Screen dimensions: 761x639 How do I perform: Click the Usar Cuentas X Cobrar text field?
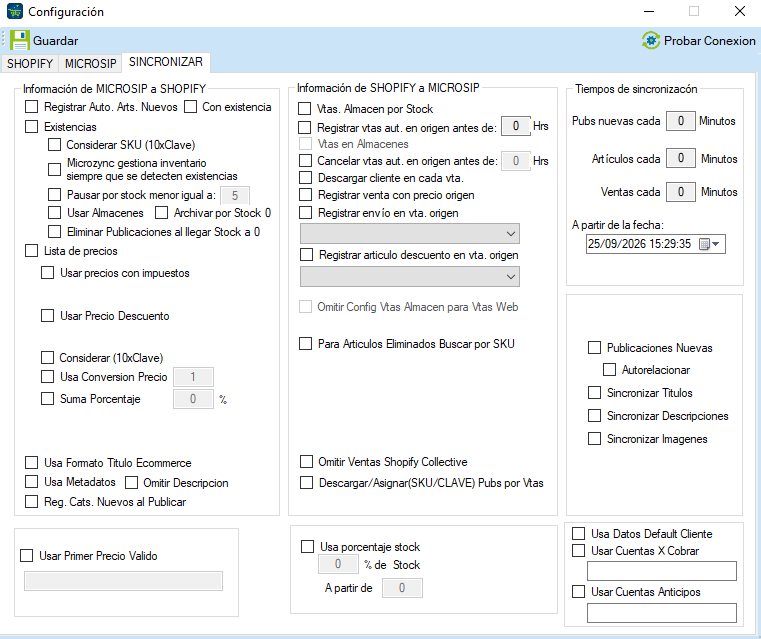click(x=662, y=571)
